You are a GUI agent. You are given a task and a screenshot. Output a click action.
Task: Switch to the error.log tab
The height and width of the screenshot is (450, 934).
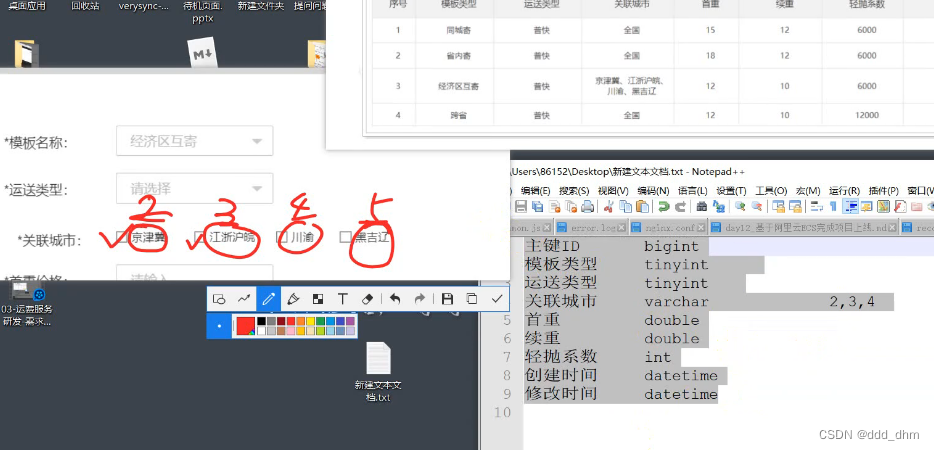point(593,228)
